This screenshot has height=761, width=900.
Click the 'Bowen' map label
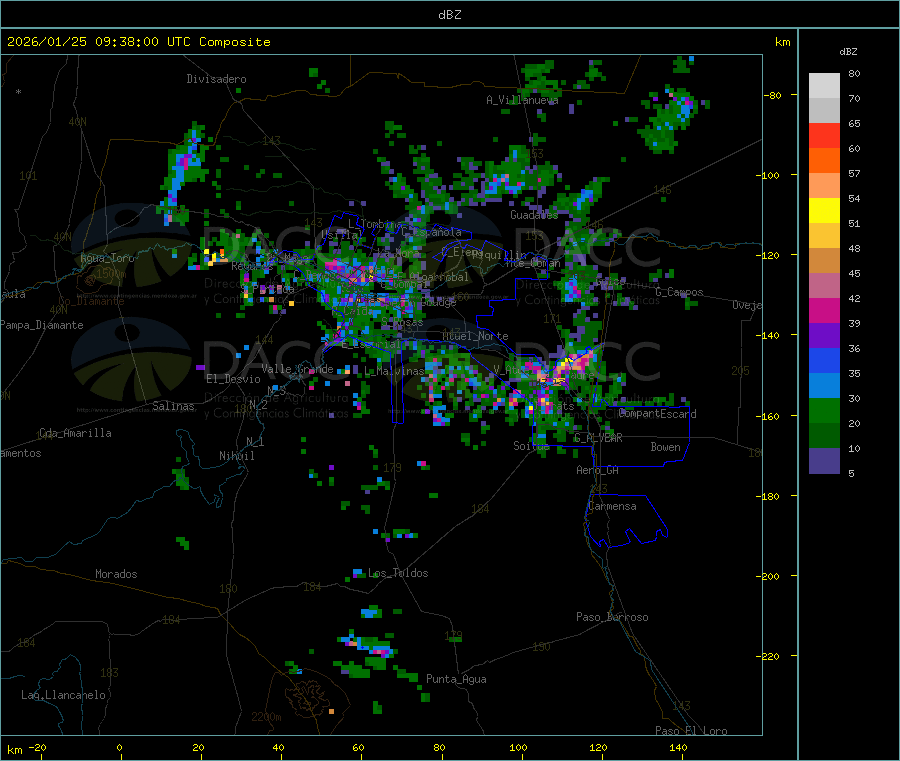665,447
